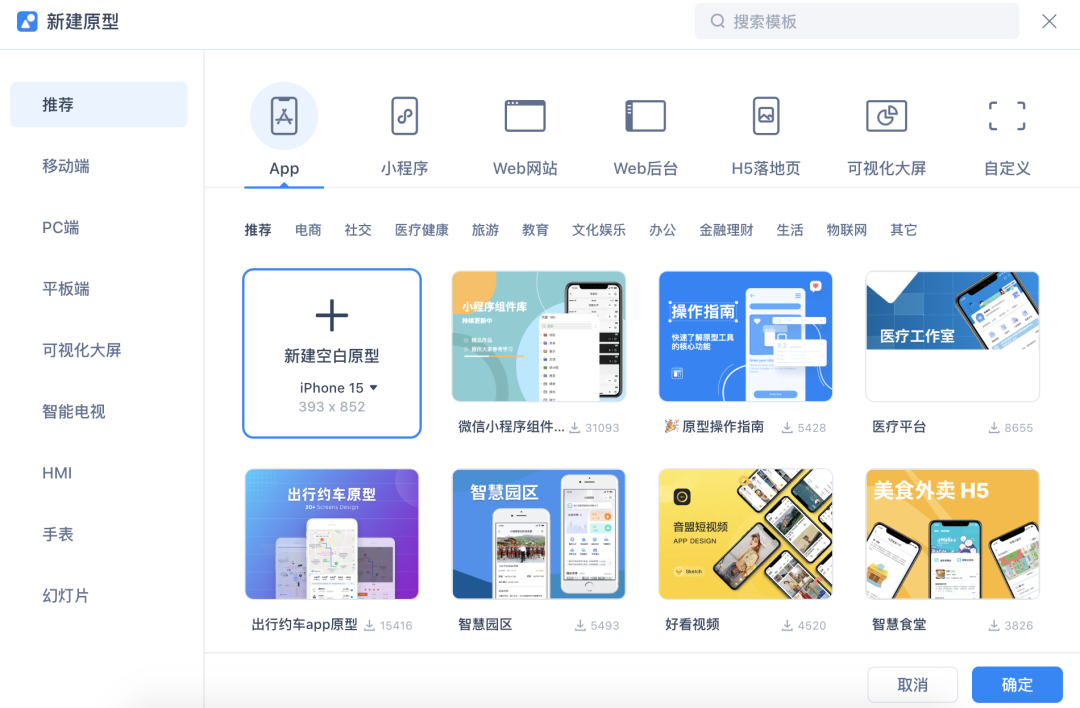Viewport: 1080px width, 708px height.
Task: Select the Web后台 admin layout icon
Action: tap(645, 116)
